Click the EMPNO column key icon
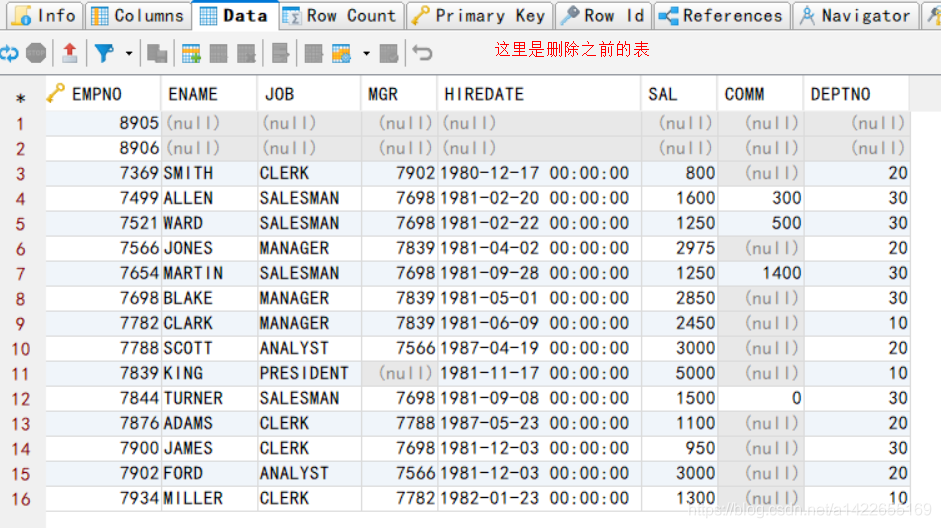This screenshot has width=941, height=528. point(56,93)
